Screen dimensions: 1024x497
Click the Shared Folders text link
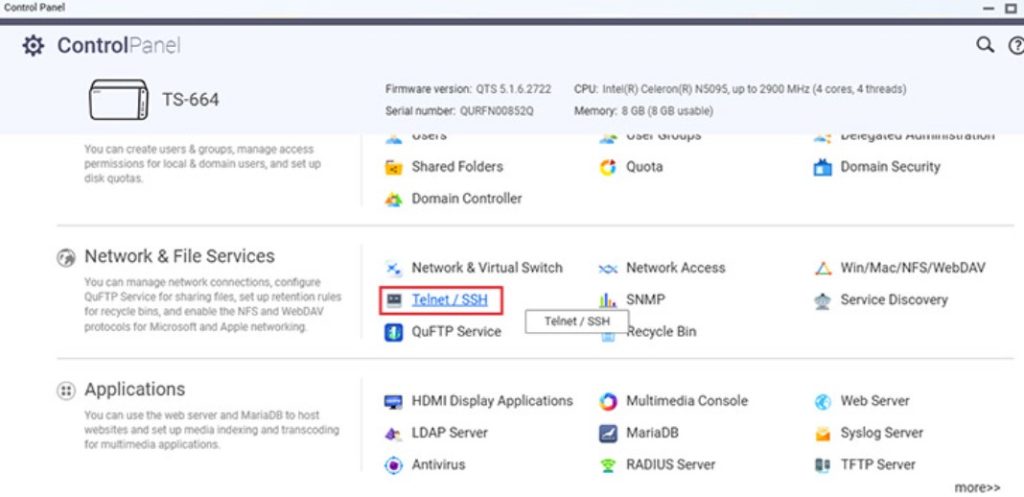[457, 167]
